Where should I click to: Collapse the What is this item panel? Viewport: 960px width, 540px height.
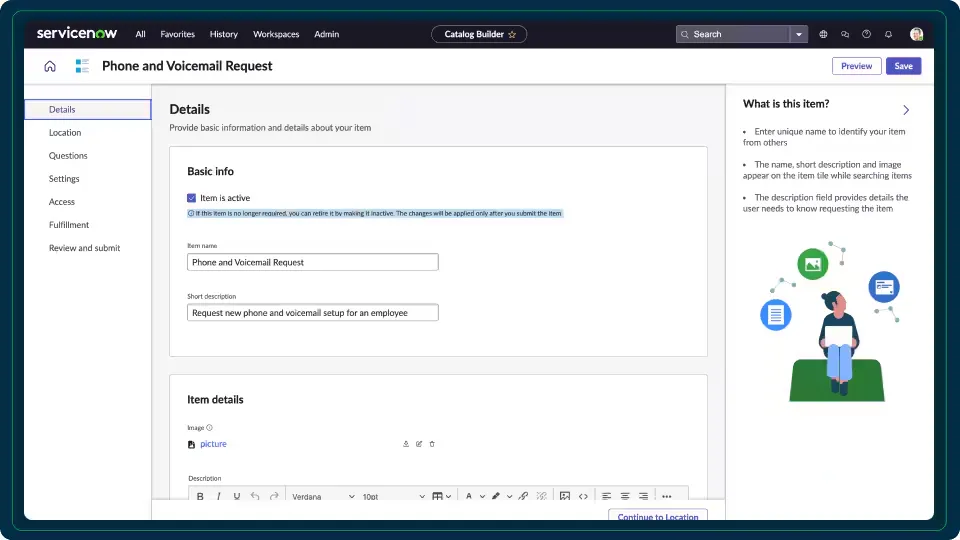(x=906, y=110)
